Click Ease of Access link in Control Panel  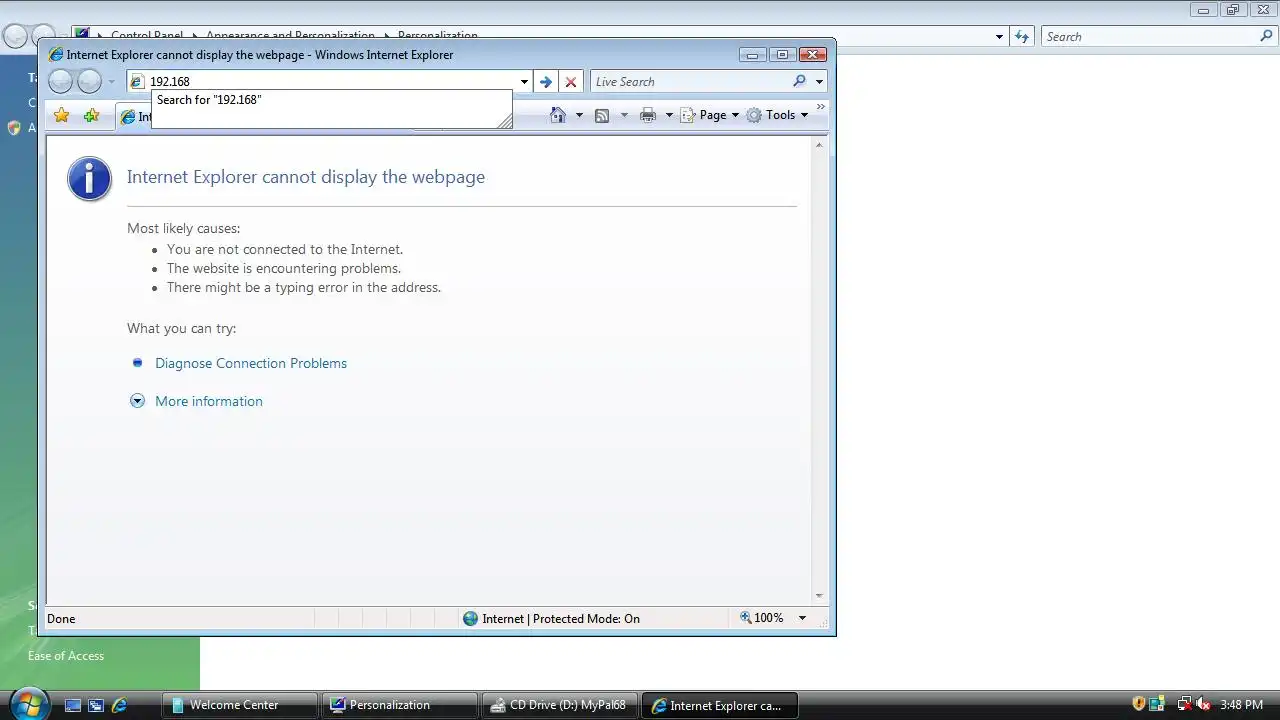[66, 656]
